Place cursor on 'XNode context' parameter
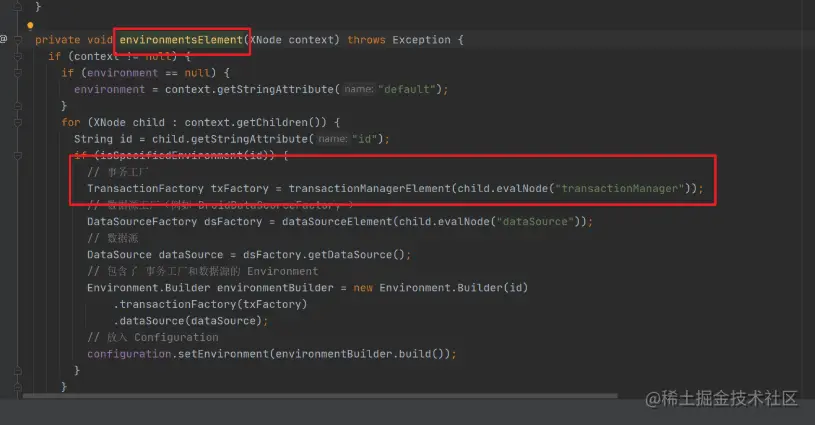 [292, 40]
